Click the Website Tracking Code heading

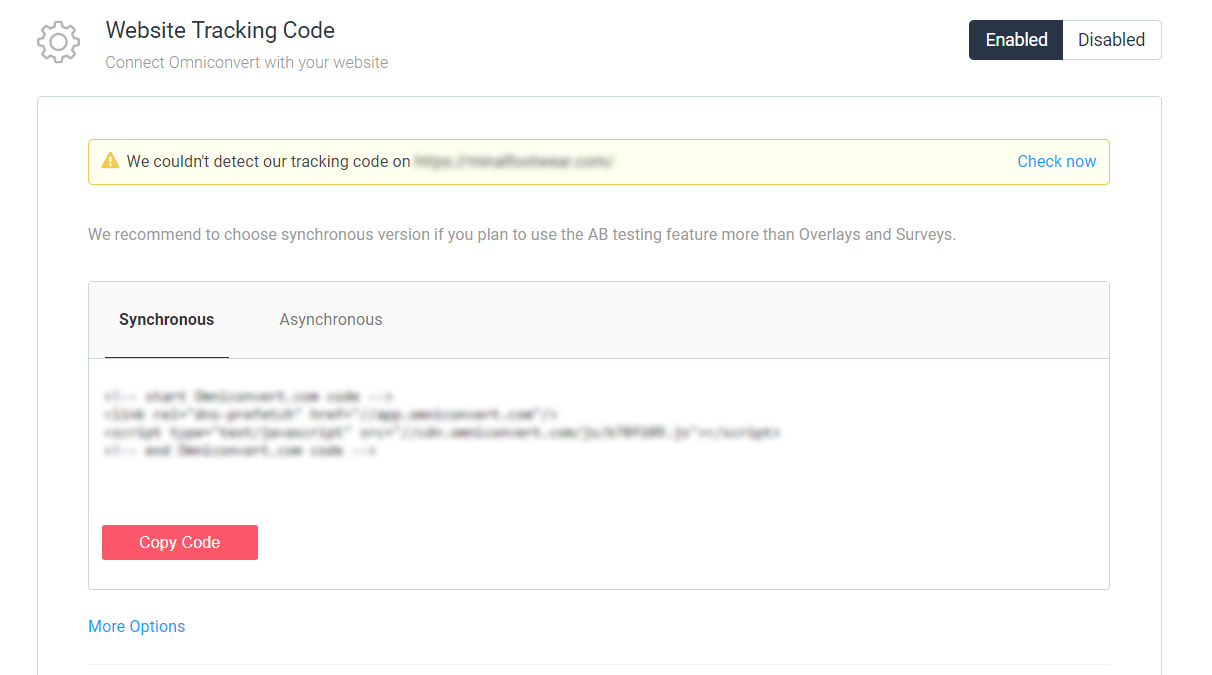point(220,30)
